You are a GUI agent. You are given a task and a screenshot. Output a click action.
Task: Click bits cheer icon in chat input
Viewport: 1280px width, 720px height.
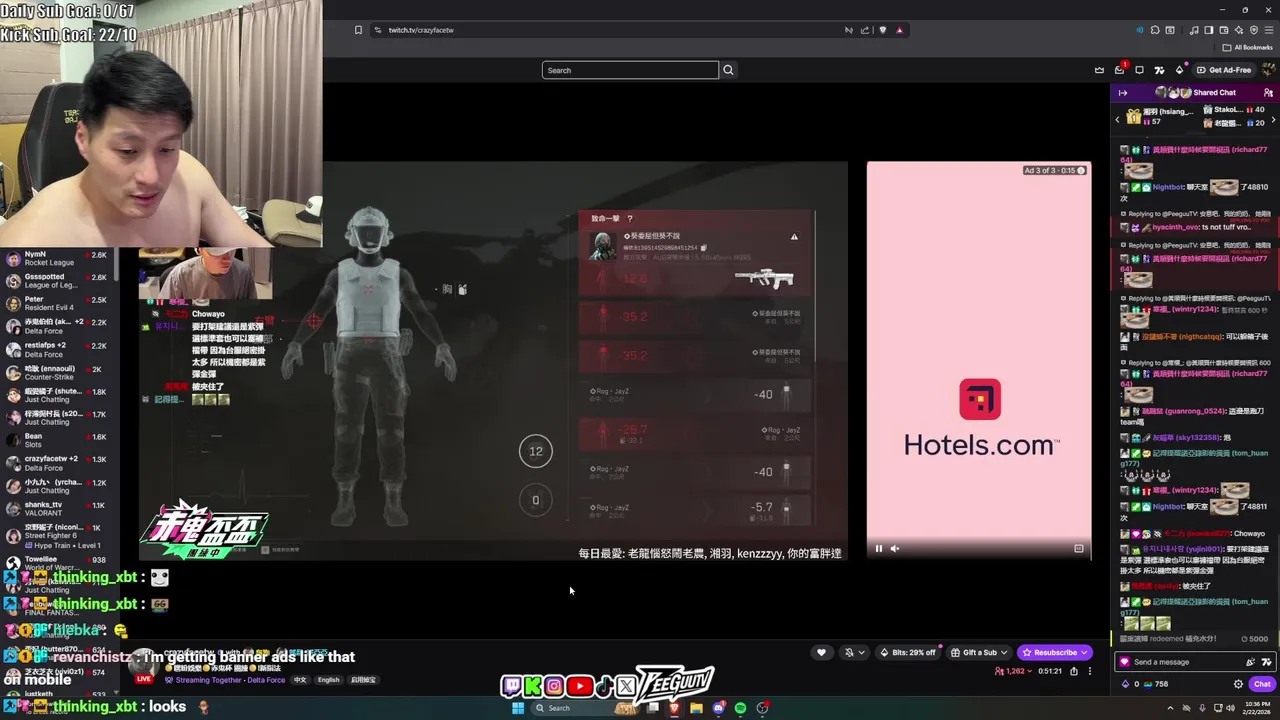pos(1250,662)
